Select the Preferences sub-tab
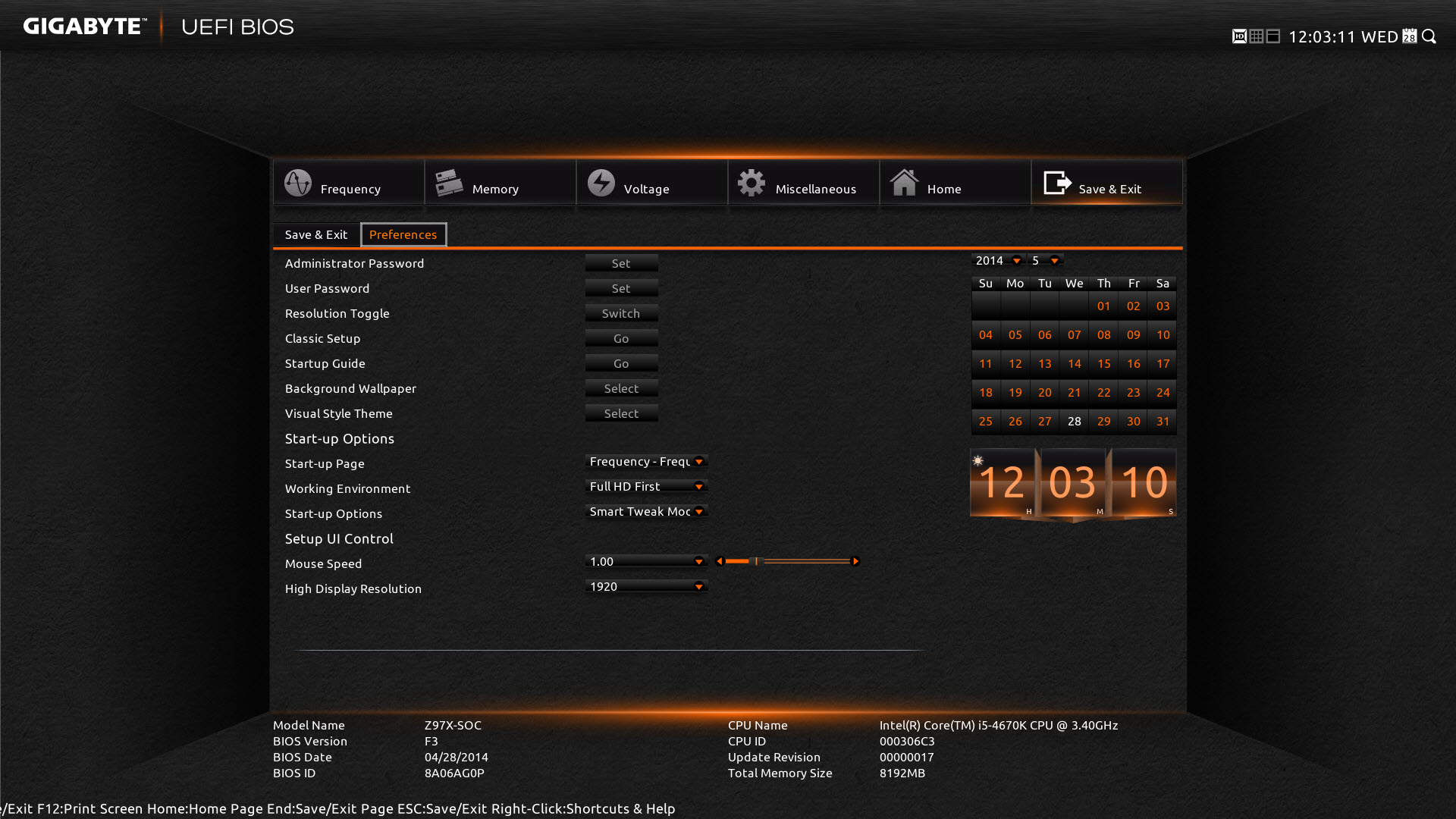The height and width of the screenshot is (819, 1456). [x=403, y=235]
